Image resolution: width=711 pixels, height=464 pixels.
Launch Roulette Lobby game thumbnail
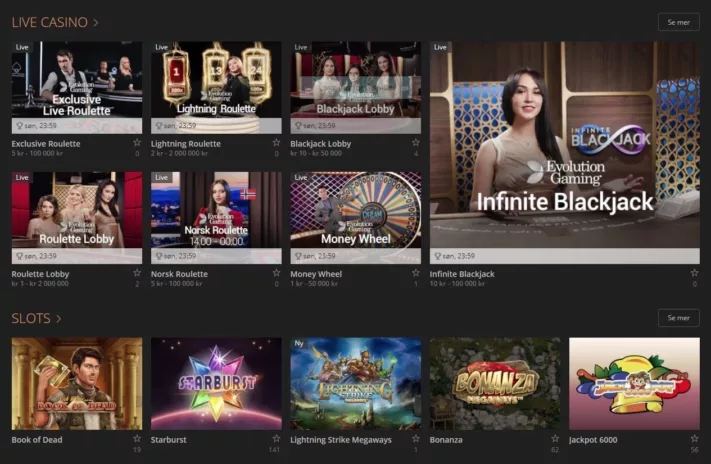click(x=77, y=218)
